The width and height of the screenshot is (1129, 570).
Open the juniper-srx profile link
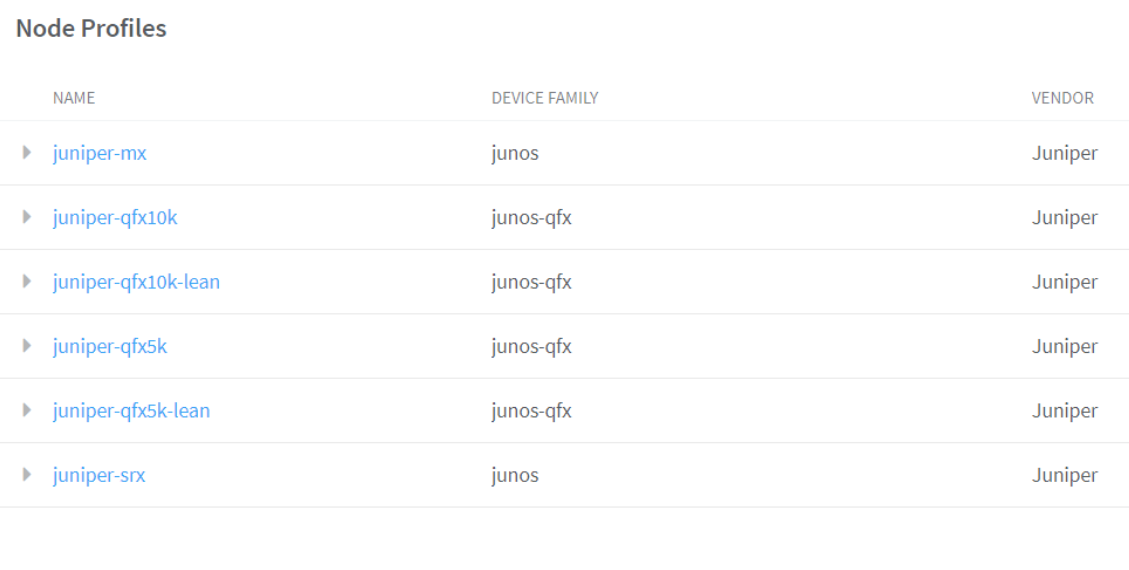(x=99, y=475)
